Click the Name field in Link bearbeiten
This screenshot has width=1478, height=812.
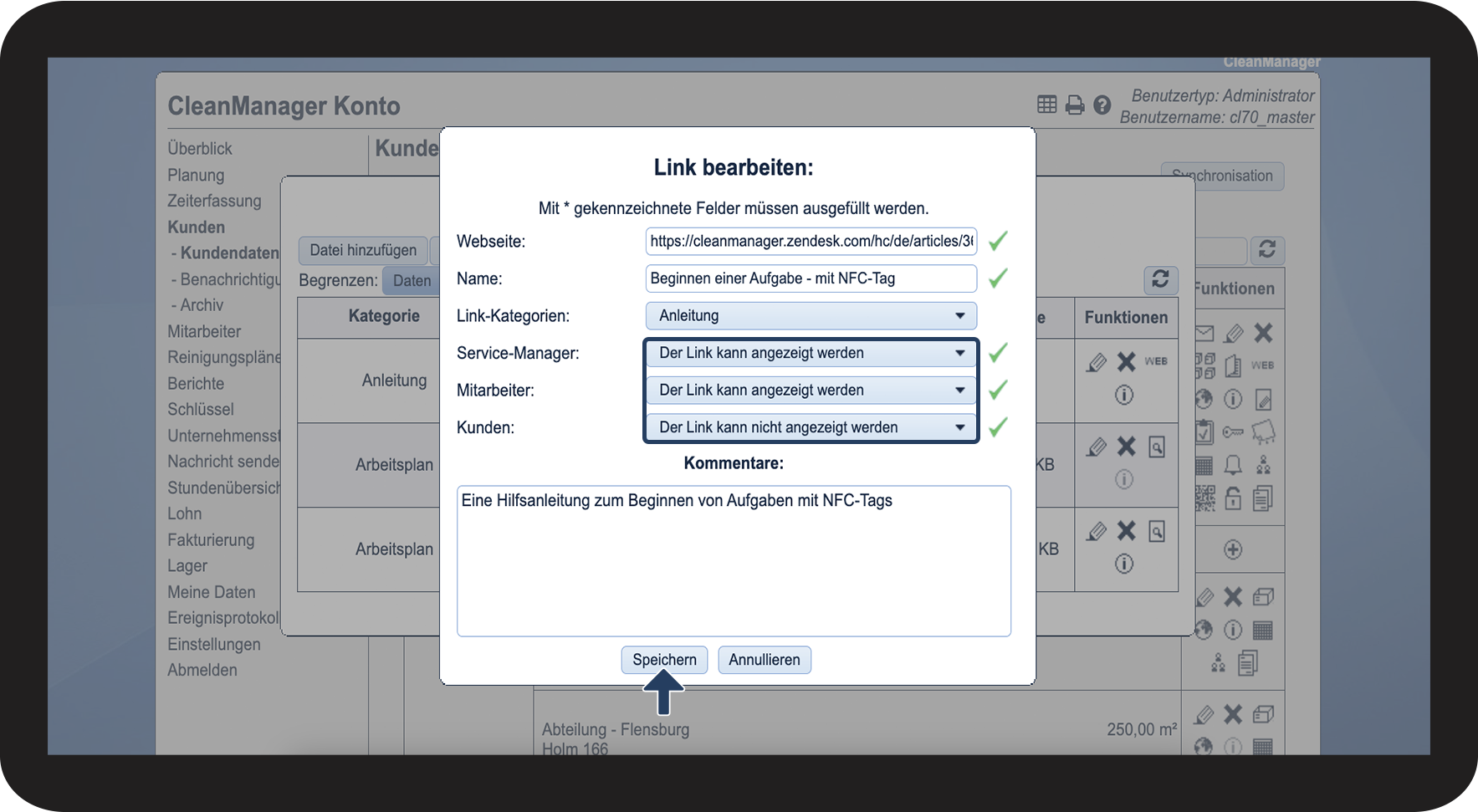tap(811, 278)
